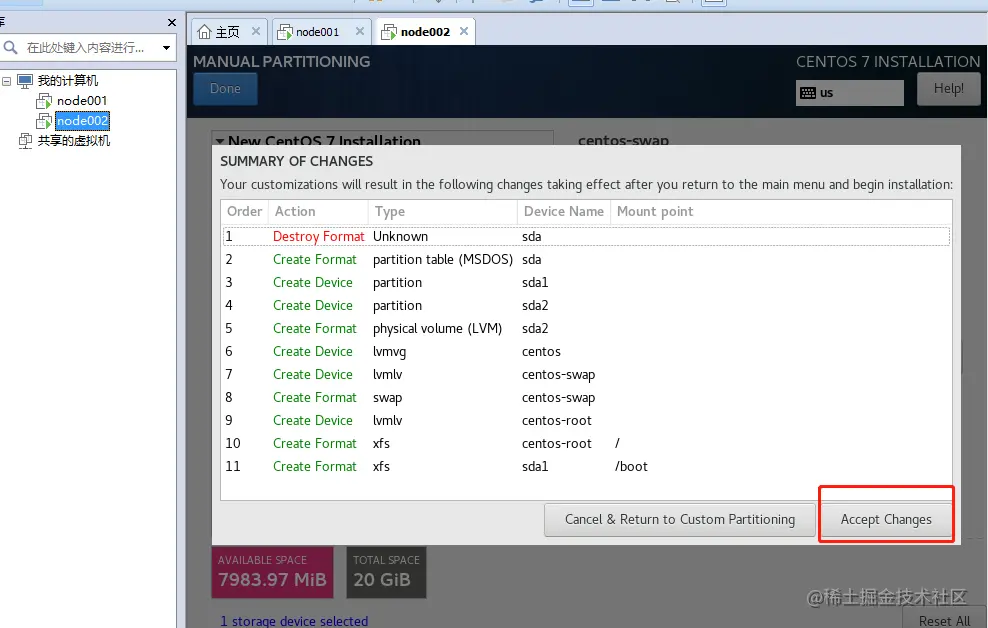The height and width of the screenshot is (628, 988).
Task: Click Accept Changes button
Action: pyautogui.click(x=887, y=520)
